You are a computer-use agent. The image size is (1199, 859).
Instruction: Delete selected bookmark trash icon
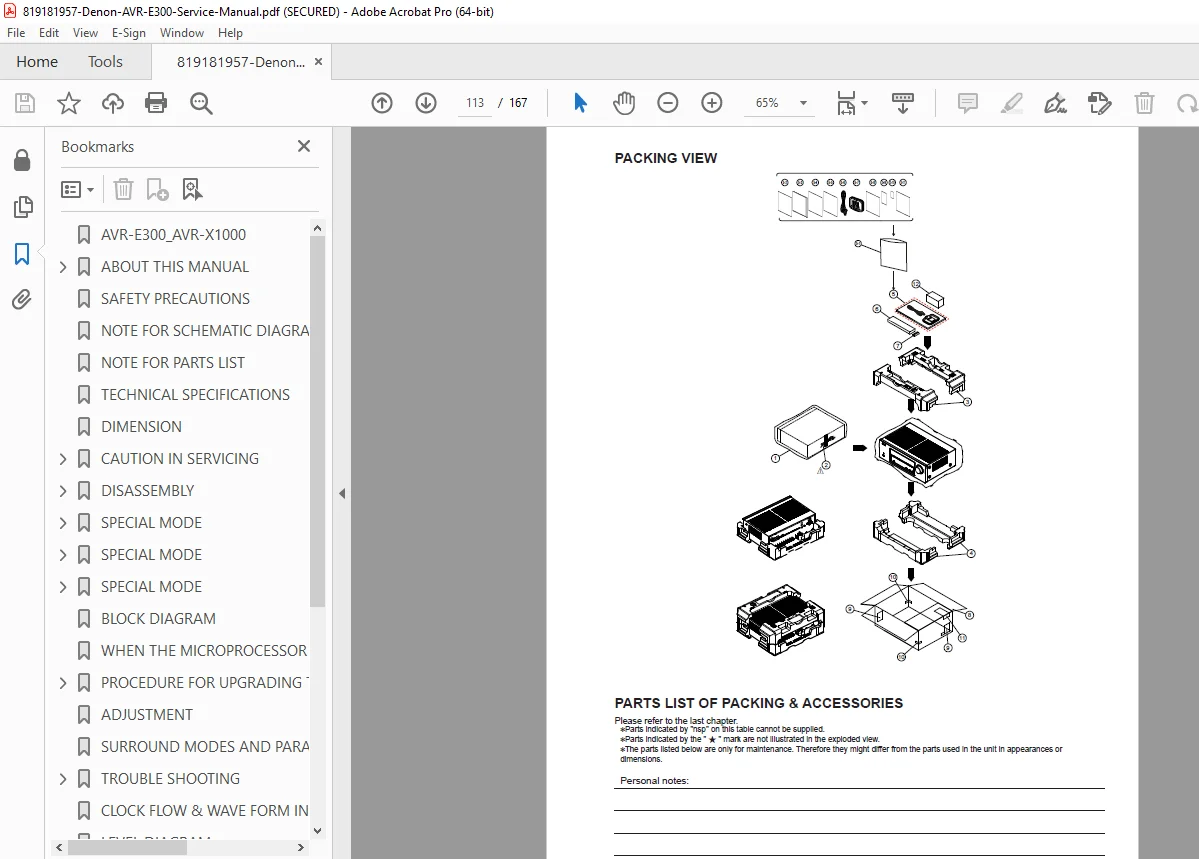pyautogui.click(x=123, y=189)
